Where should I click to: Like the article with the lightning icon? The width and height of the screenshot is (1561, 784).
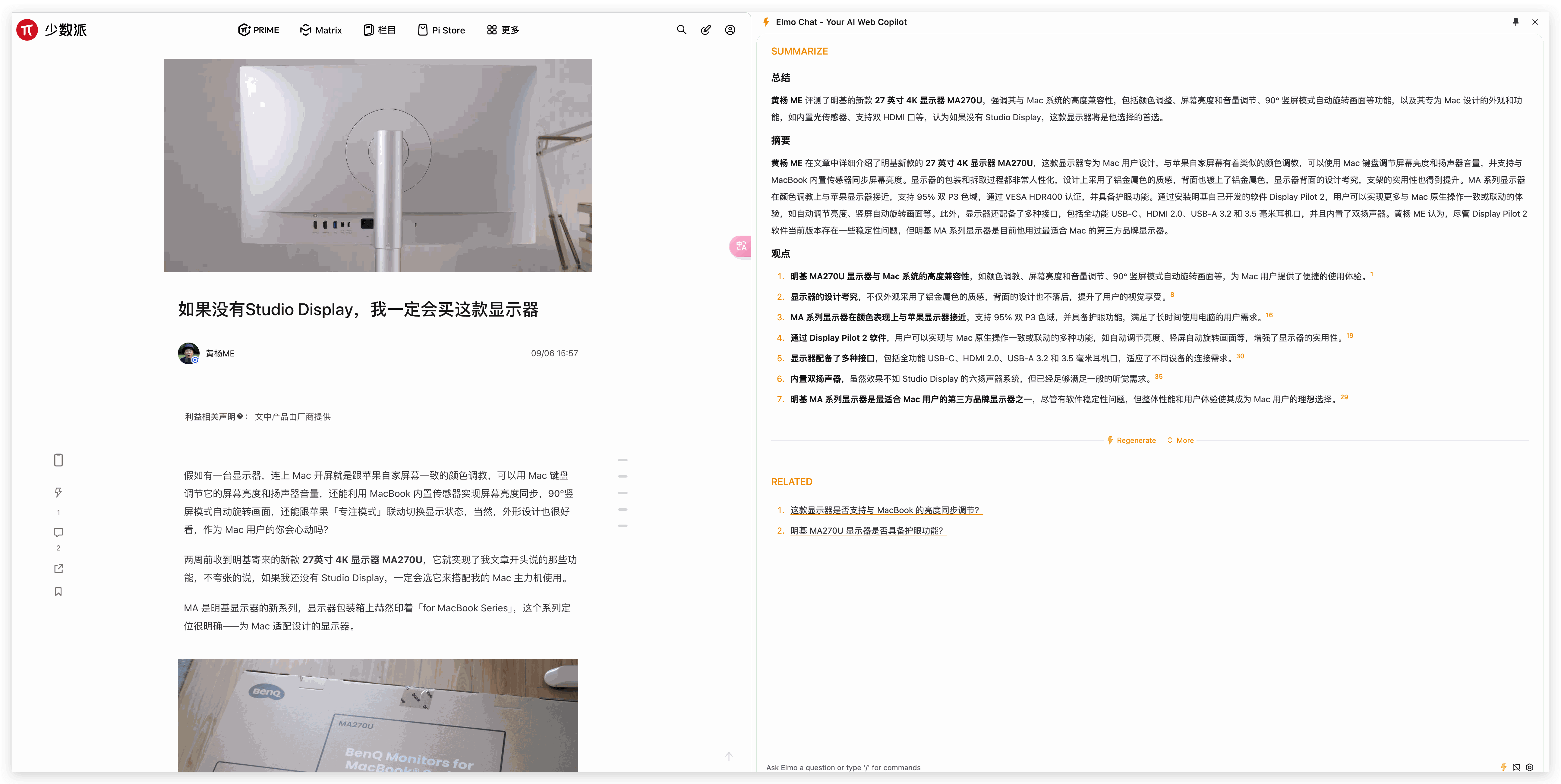pyautogui.click(x=58, y=492)
